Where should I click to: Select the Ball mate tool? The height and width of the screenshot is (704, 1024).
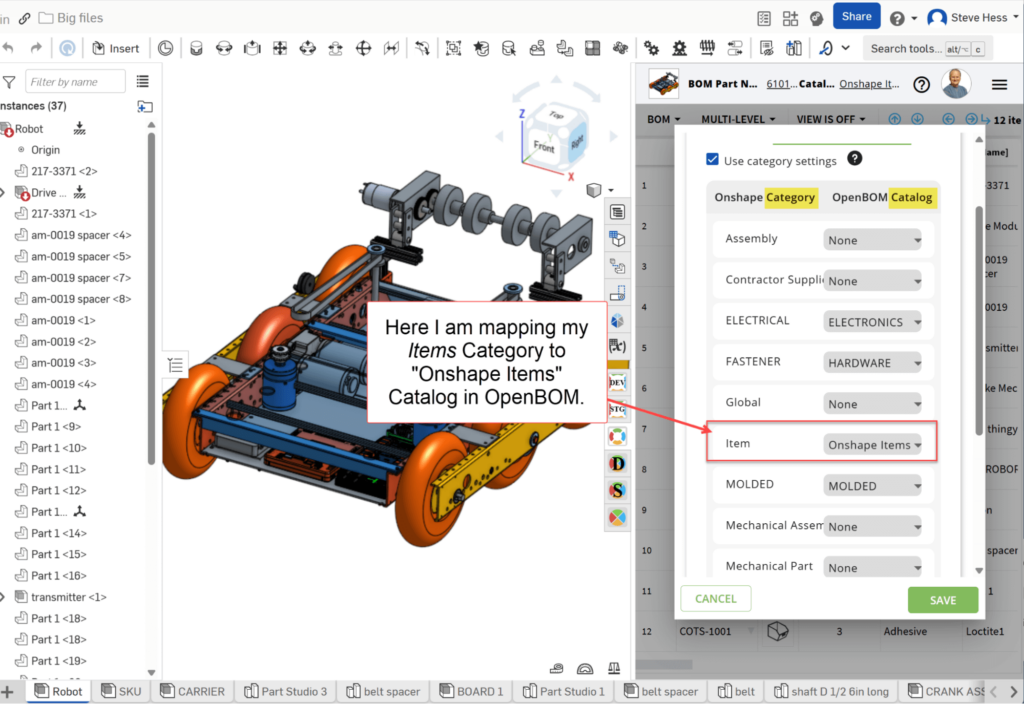tap(364, 48)
